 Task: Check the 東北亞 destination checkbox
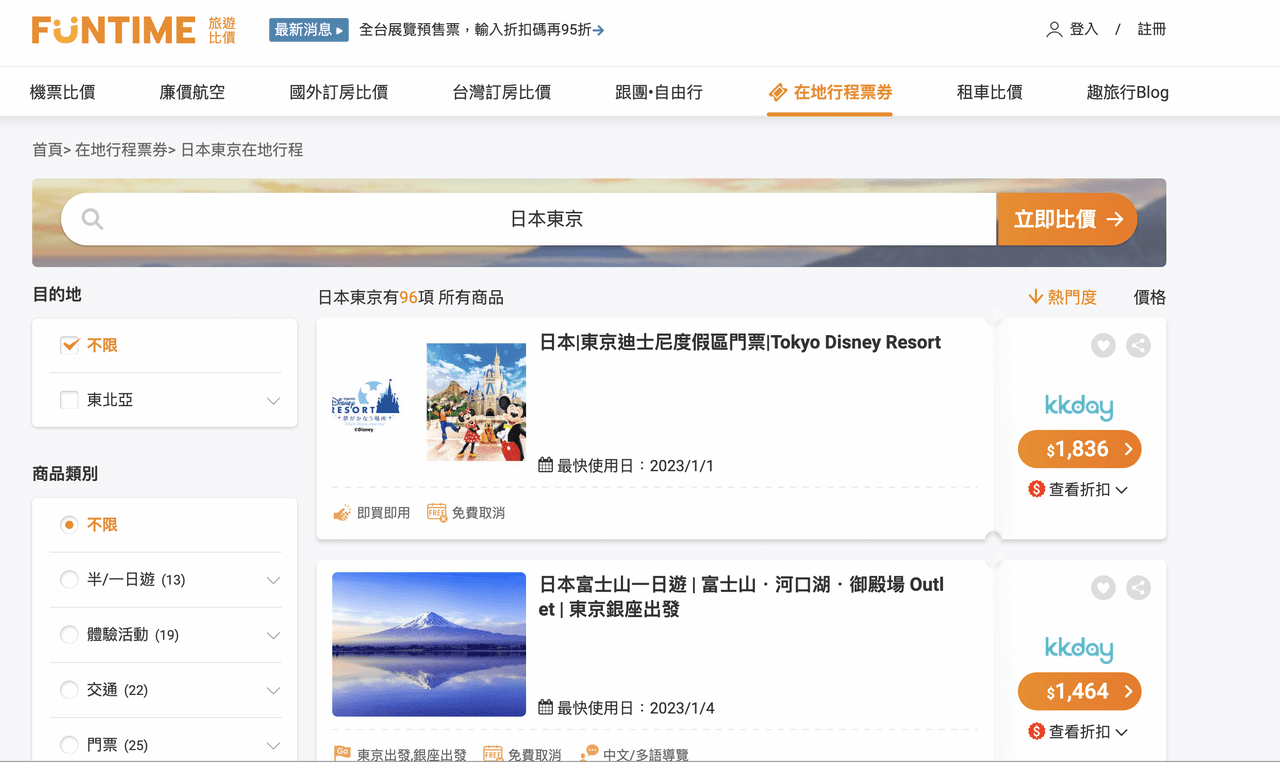point(70,400)
